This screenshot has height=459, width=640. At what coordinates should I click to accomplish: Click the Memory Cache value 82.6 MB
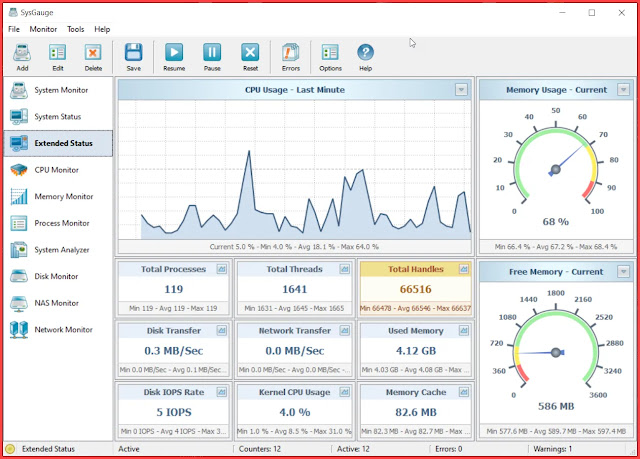coord(416,412)
